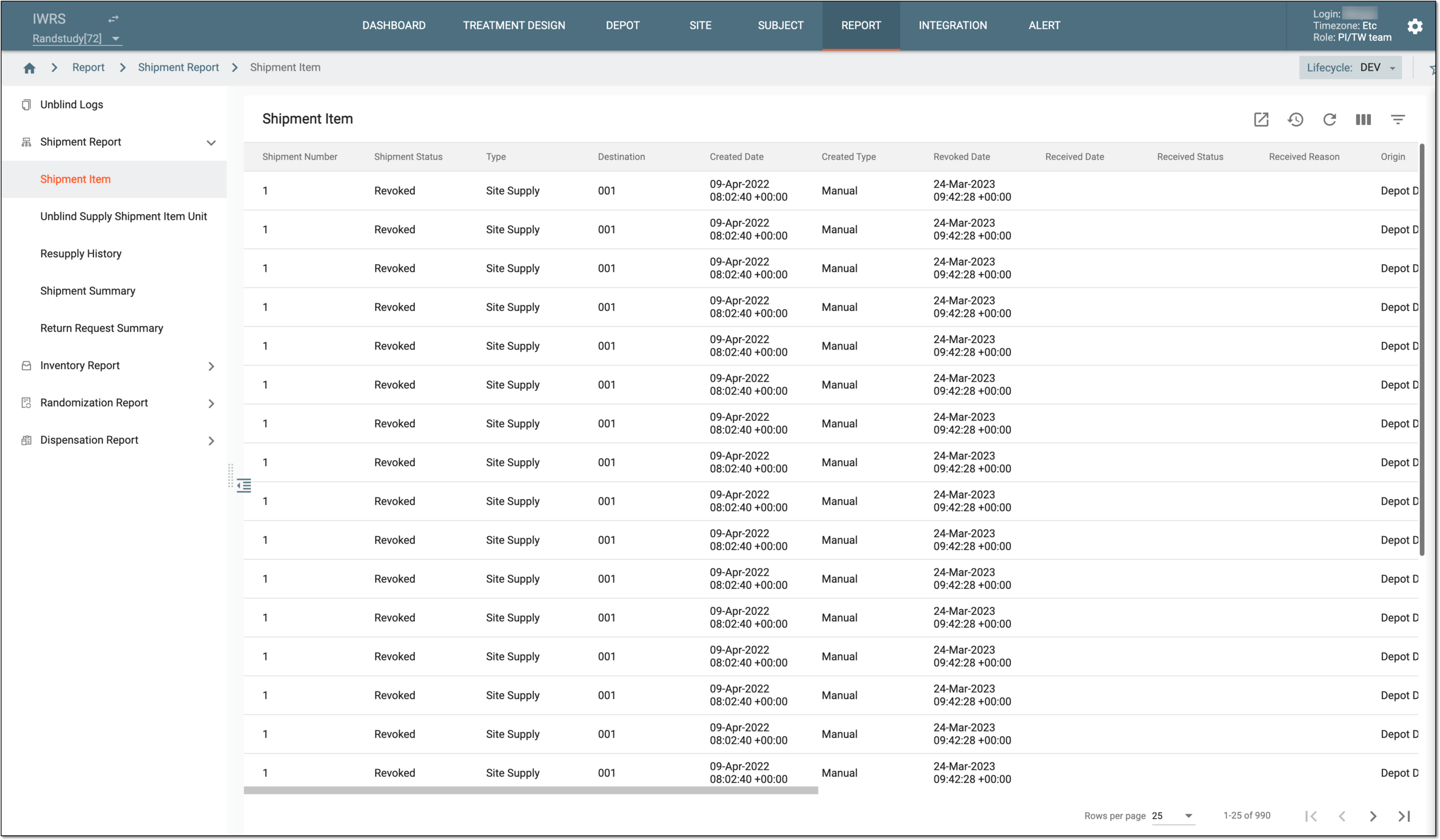Click the Randomization Report sidebar icon
The height and width of the screenshot is (840, 1440).
point(26,403)
